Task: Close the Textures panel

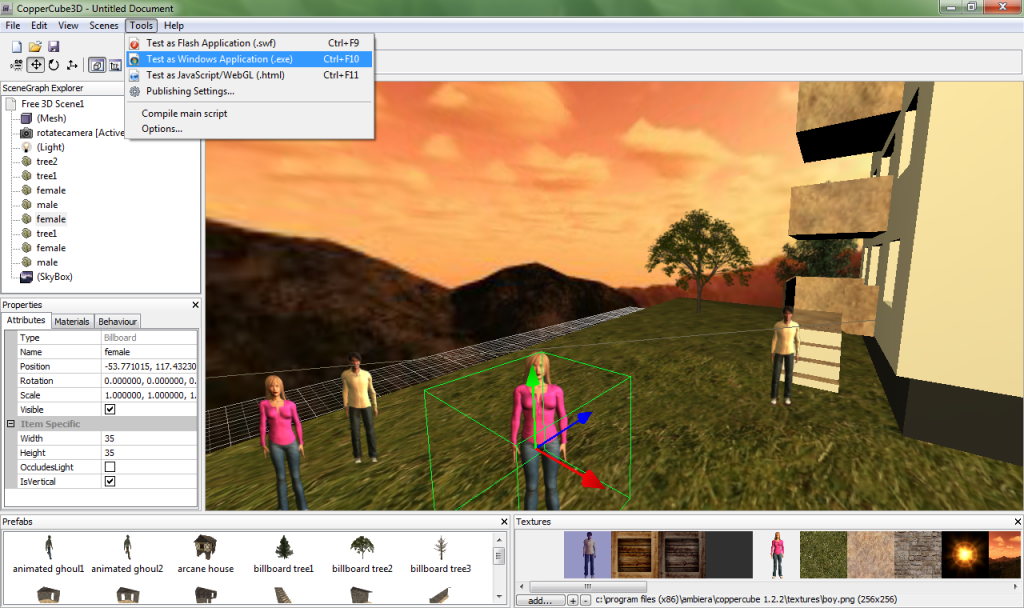Action: pos(1017,522)
